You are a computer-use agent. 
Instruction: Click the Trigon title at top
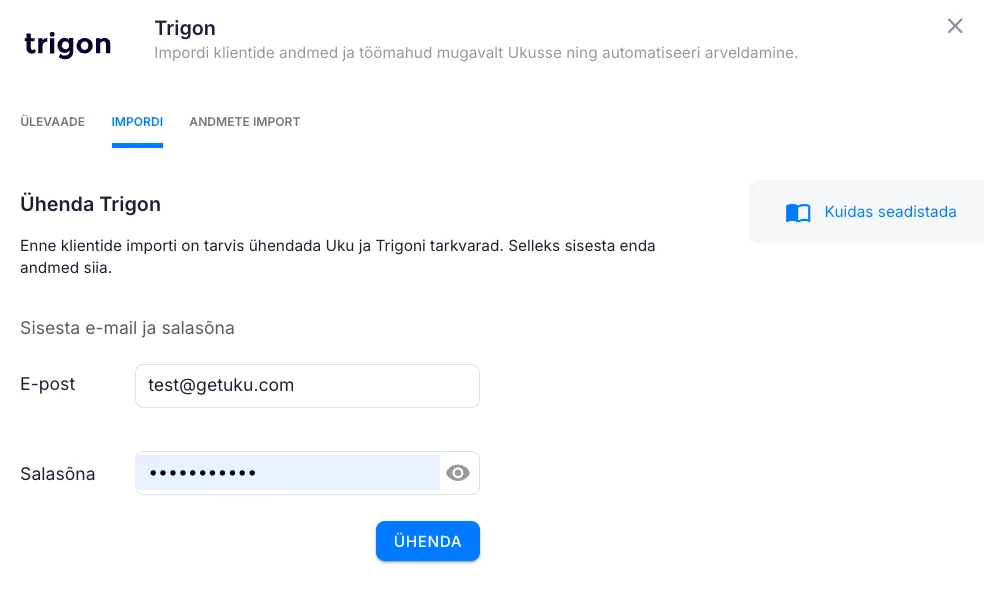tap(185, 28)
